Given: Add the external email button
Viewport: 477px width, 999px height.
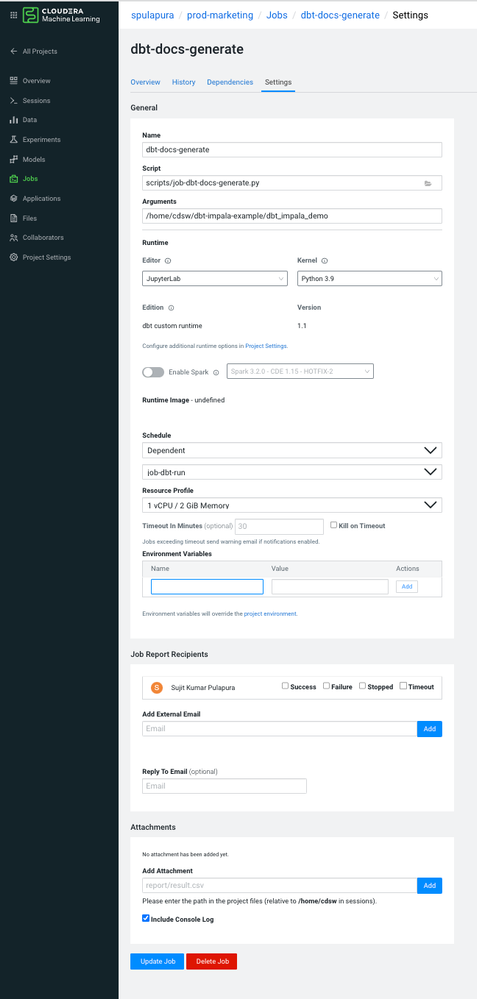Looking at the screenshot, I should (x=429, y=729).
